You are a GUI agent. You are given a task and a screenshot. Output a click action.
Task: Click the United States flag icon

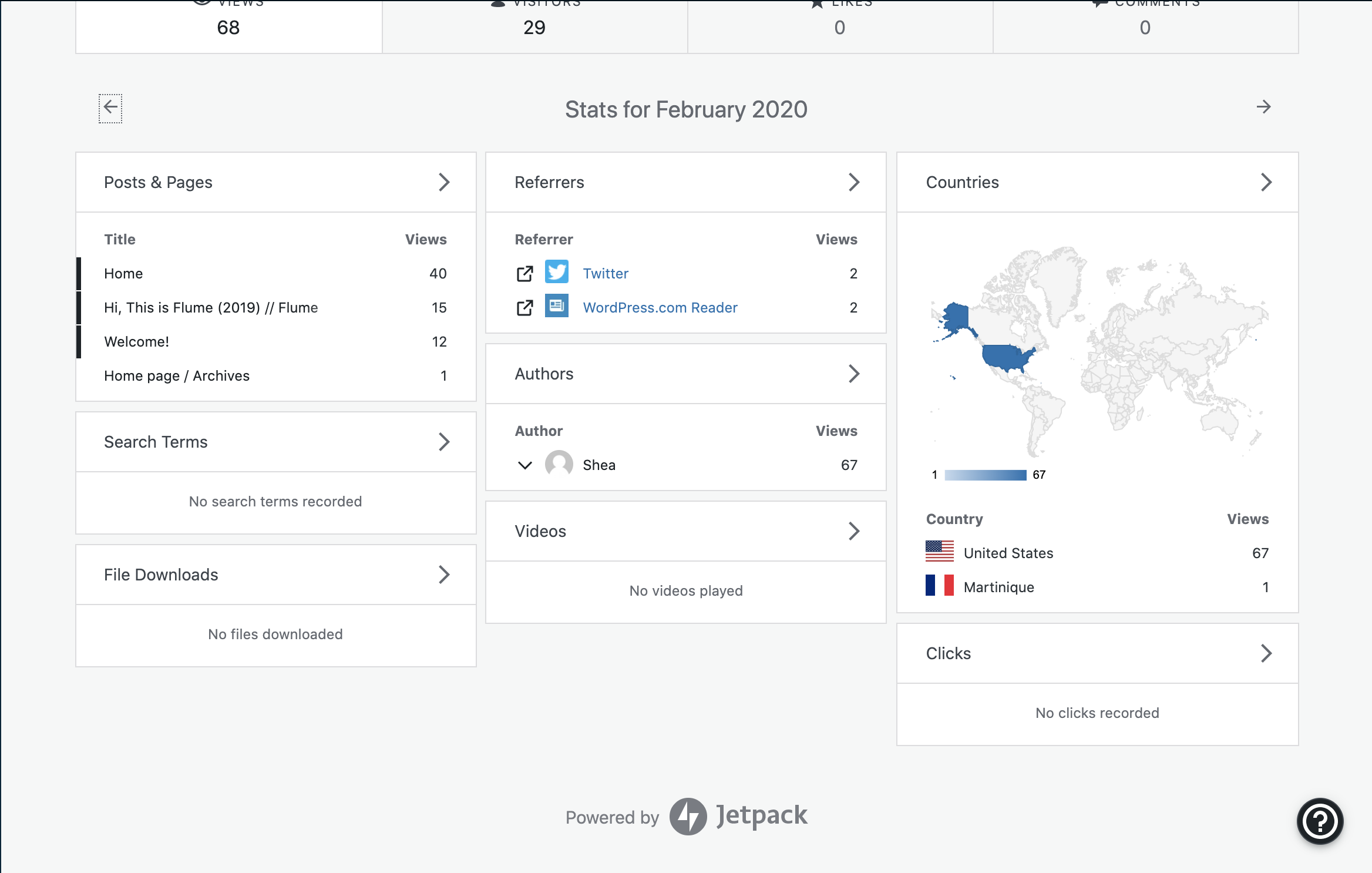(939, 552)
